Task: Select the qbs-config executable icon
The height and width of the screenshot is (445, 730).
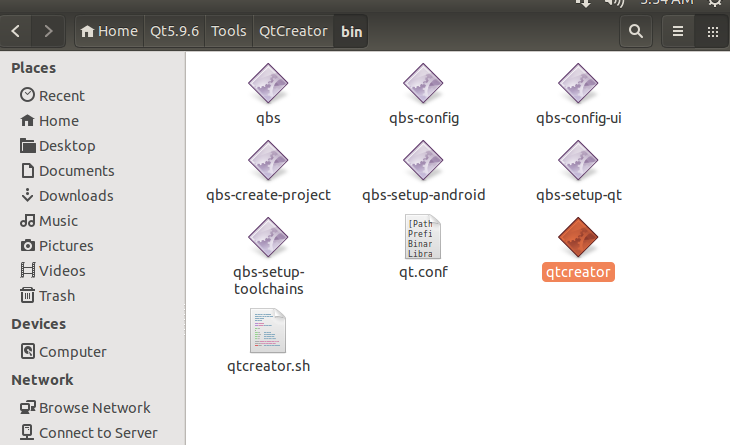Action: (423, 83)
